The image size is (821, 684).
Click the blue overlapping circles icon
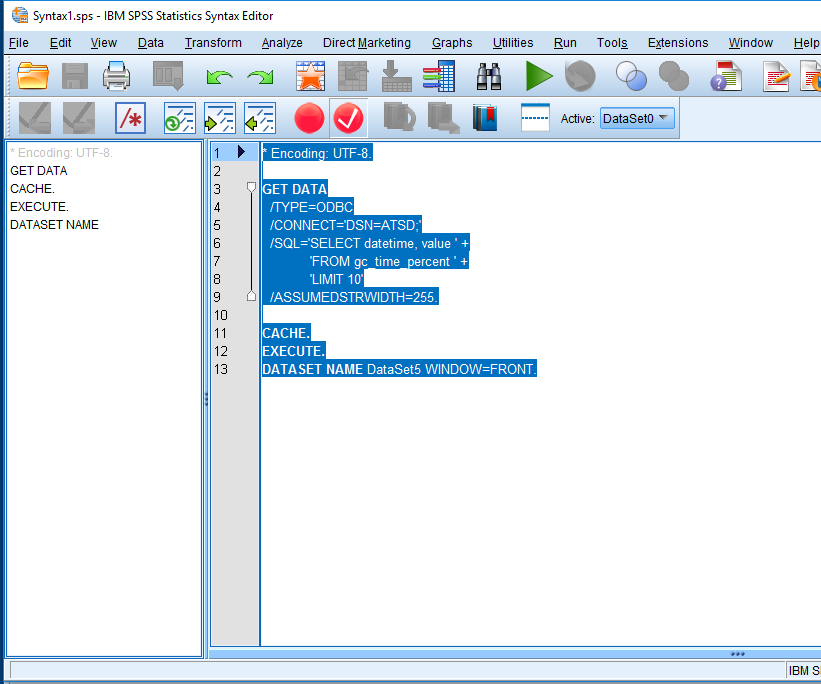pyautogui.click(x=631, y=76)
